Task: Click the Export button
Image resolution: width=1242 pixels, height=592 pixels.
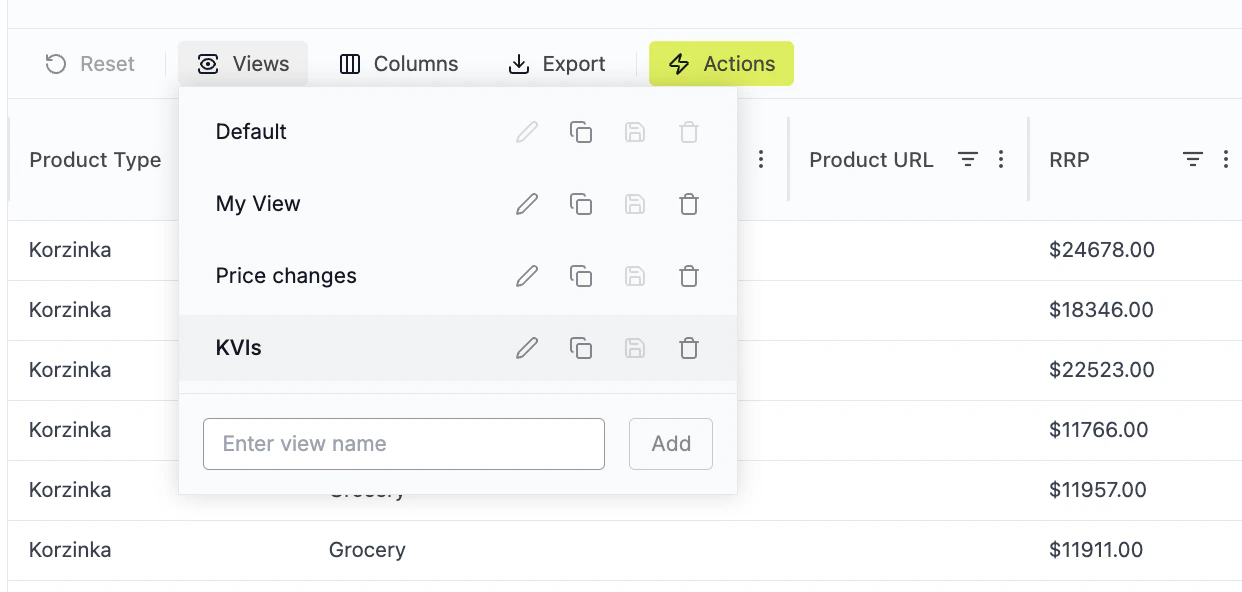Action: (x=557, y=64)
